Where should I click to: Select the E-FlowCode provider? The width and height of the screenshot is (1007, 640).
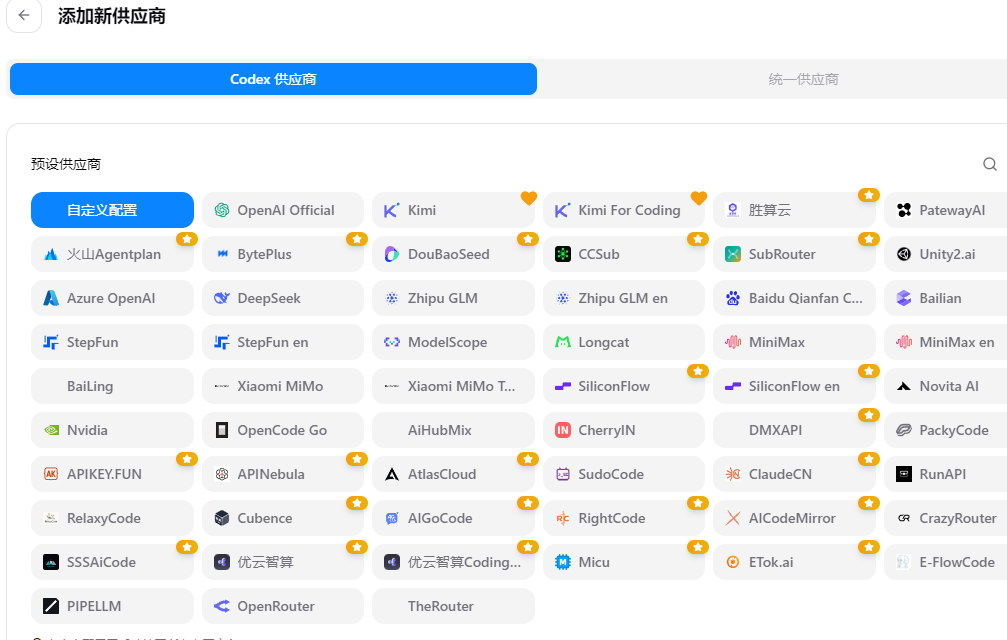click(x=945, y=562)
